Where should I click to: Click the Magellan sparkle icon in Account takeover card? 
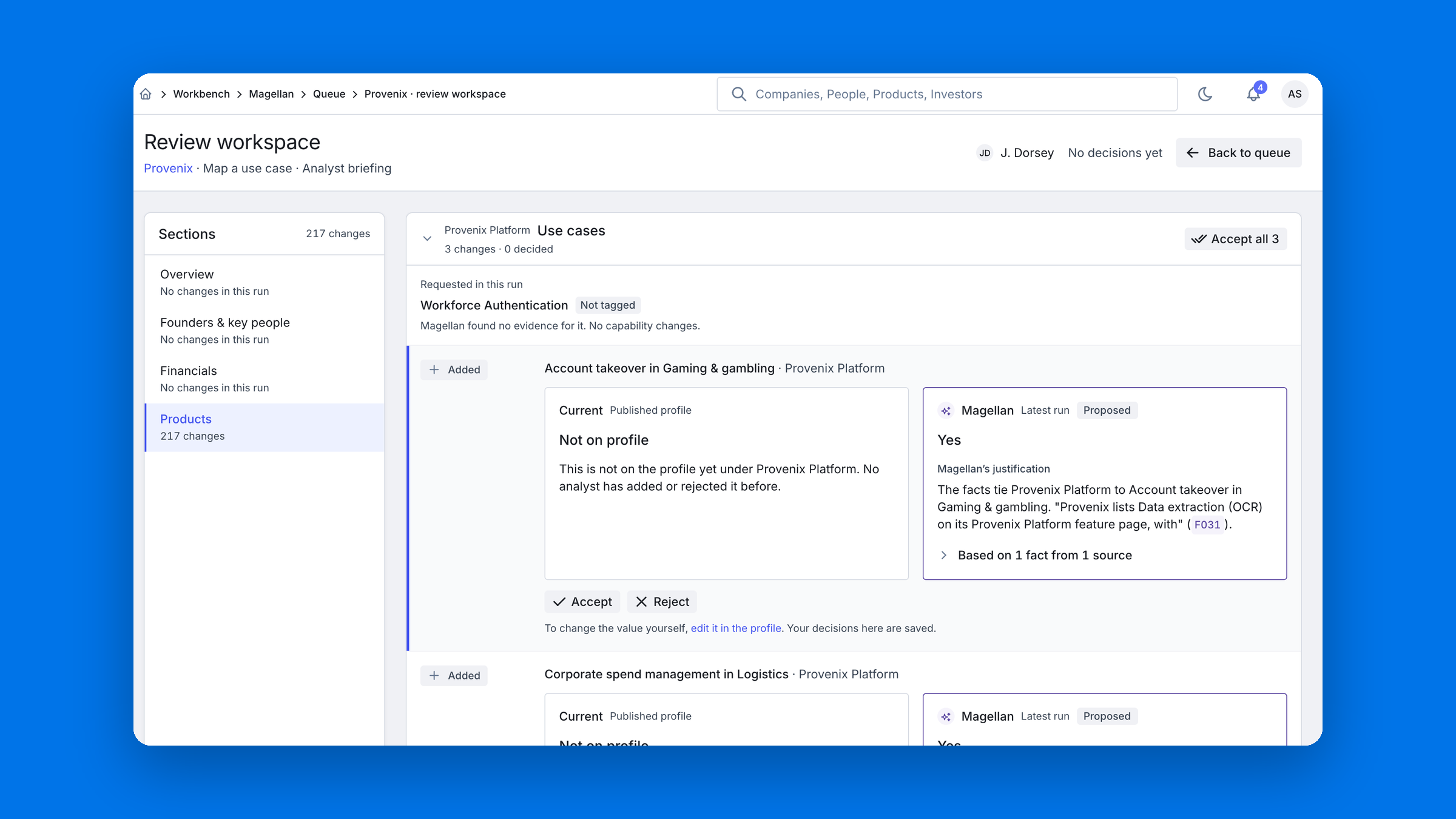coord(946,411)
